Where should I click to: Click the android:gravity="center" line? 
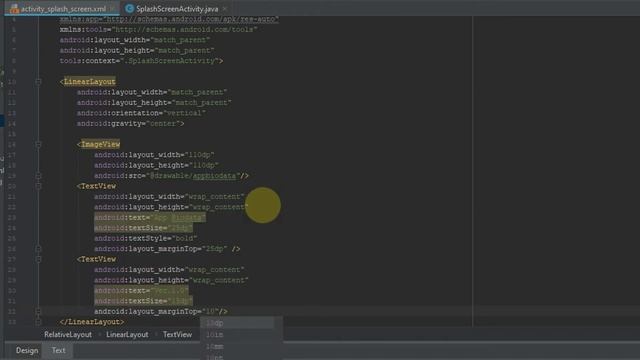coord(131,123)
